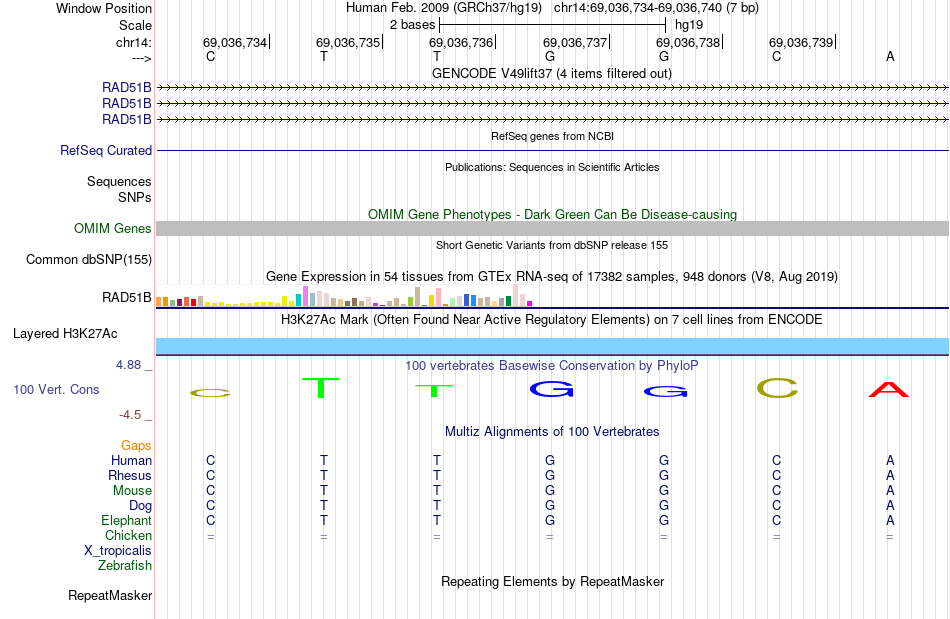Click the Layered H3K27Ac label

(65, 334)
